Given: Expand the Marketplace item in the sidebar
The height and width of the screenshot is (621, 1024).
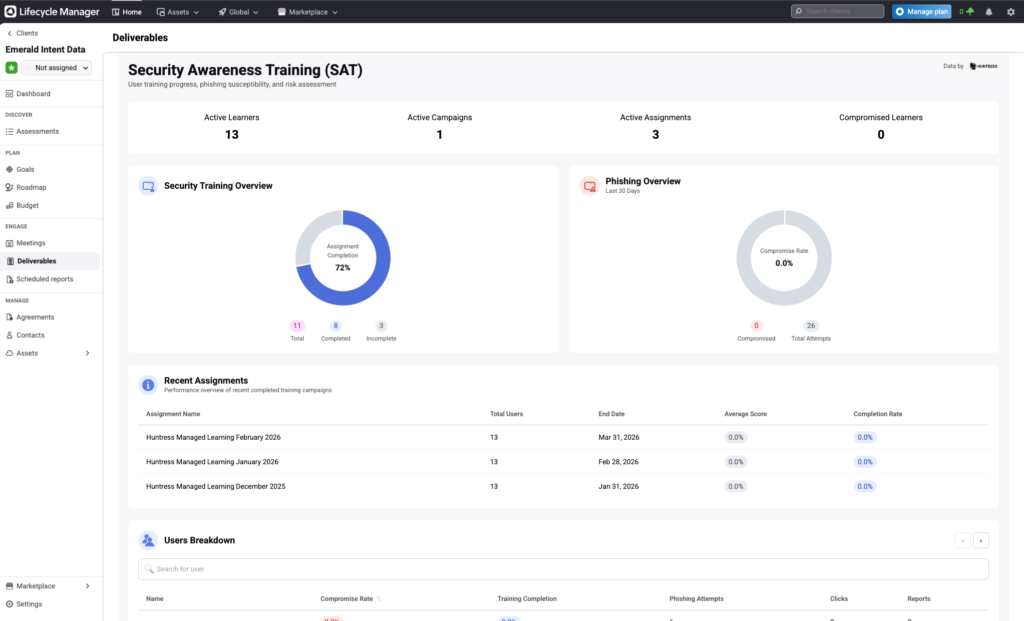Looking at the screenshot, I should point(88,586).
